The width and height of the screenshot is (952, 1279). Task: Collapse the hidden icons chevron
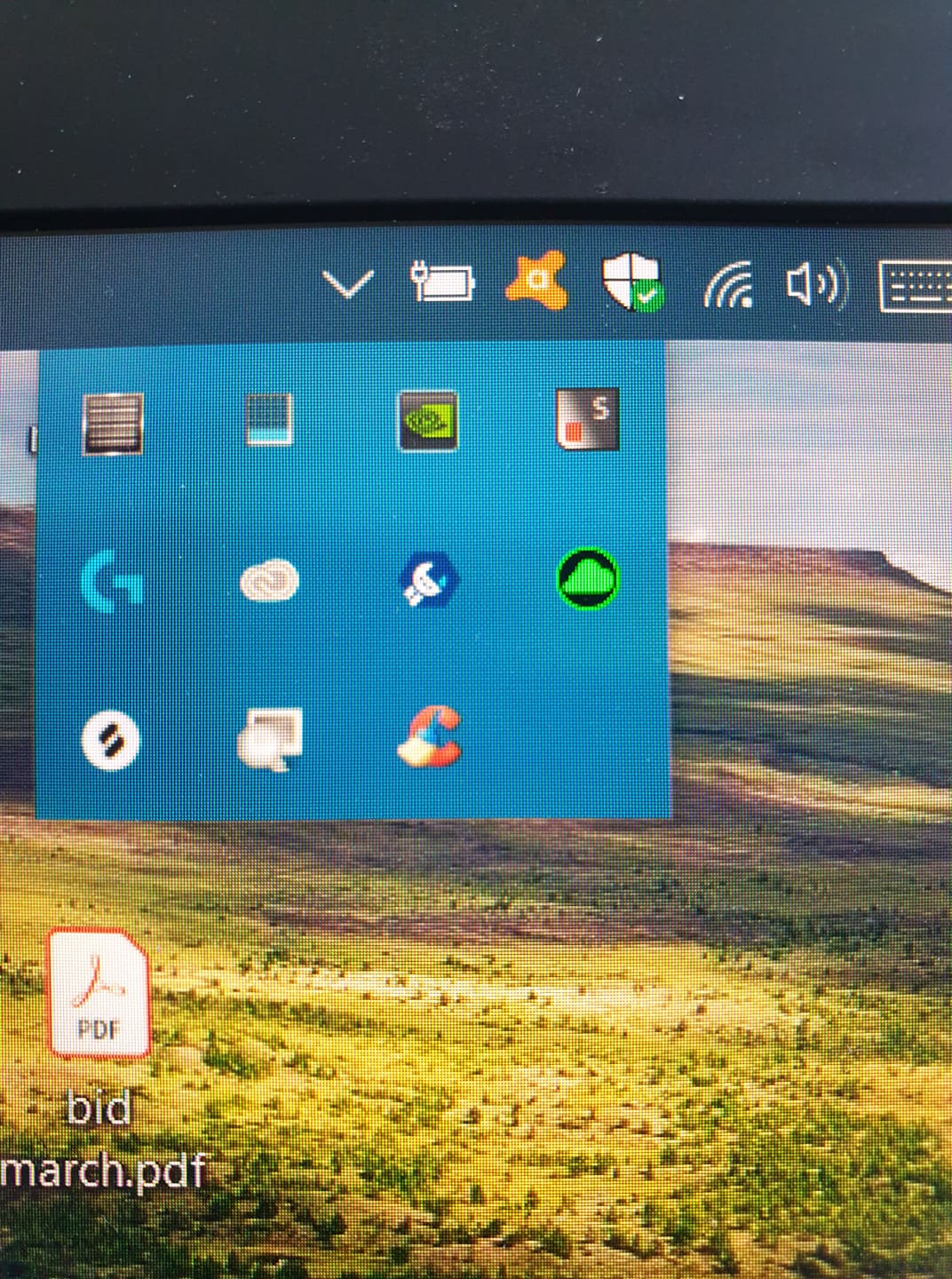(x=347, y=284)
